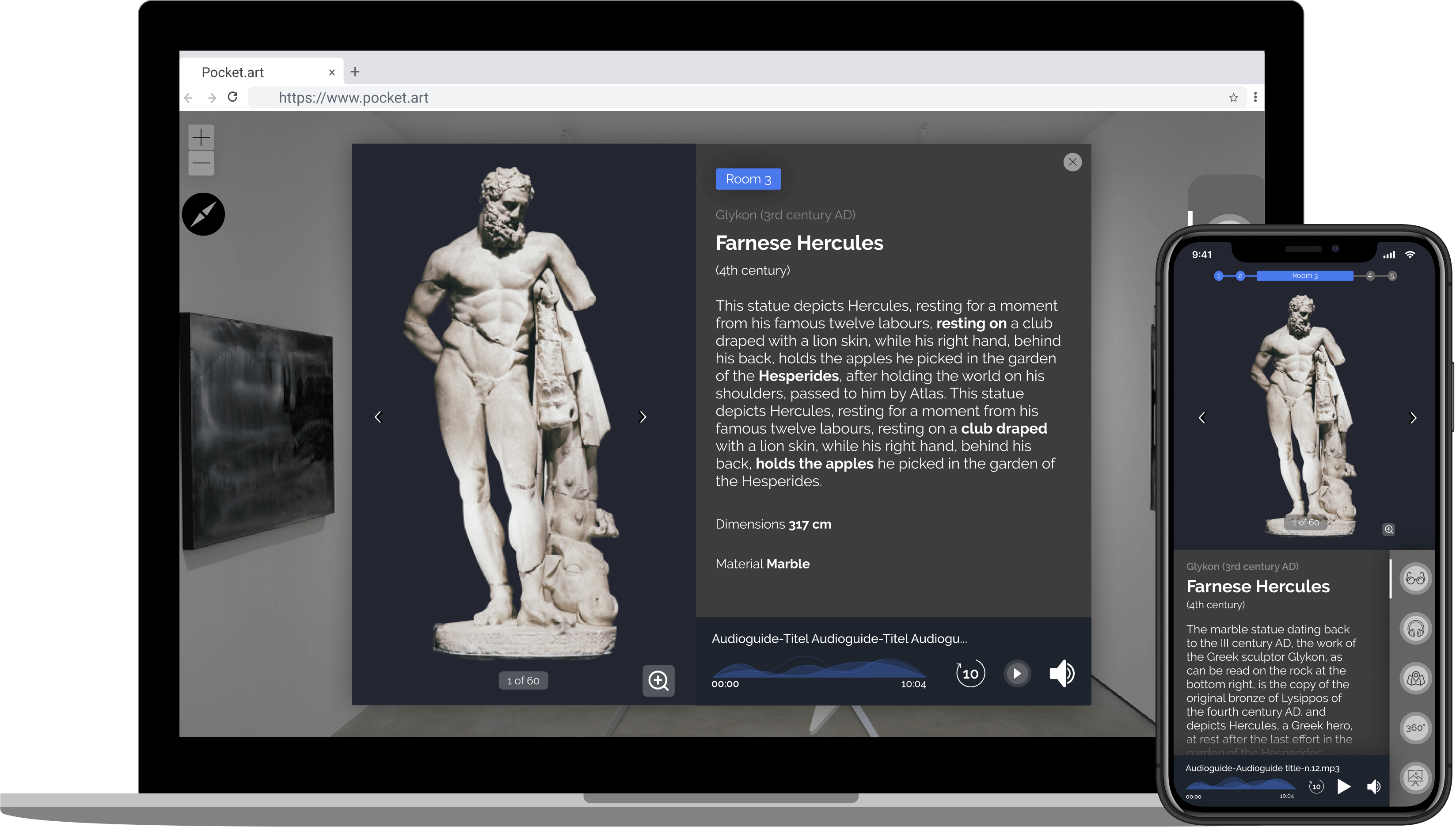
Task: Select the Pocket.art browser tab
Action: coord(261,72)
